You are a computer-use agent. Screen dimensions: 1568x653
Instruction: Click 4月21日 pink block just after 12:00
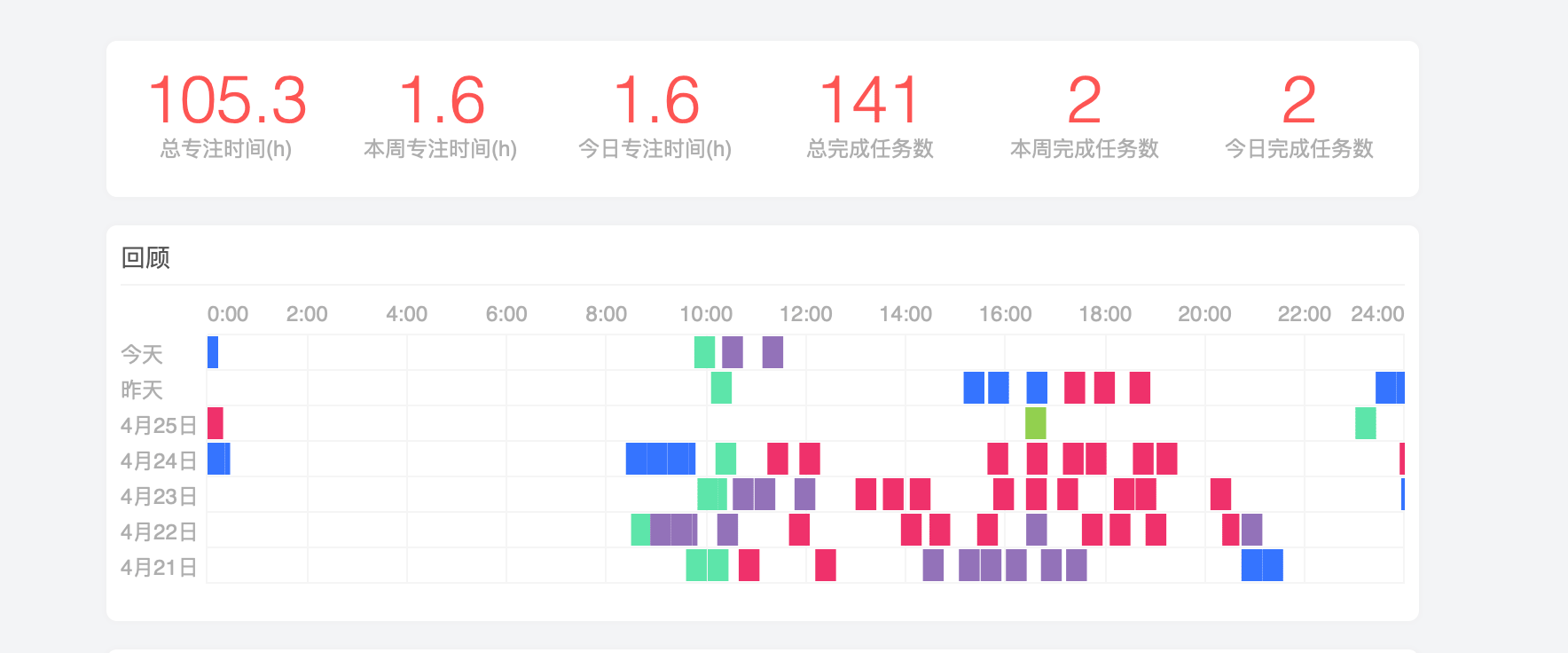click(x=826, y=565)
